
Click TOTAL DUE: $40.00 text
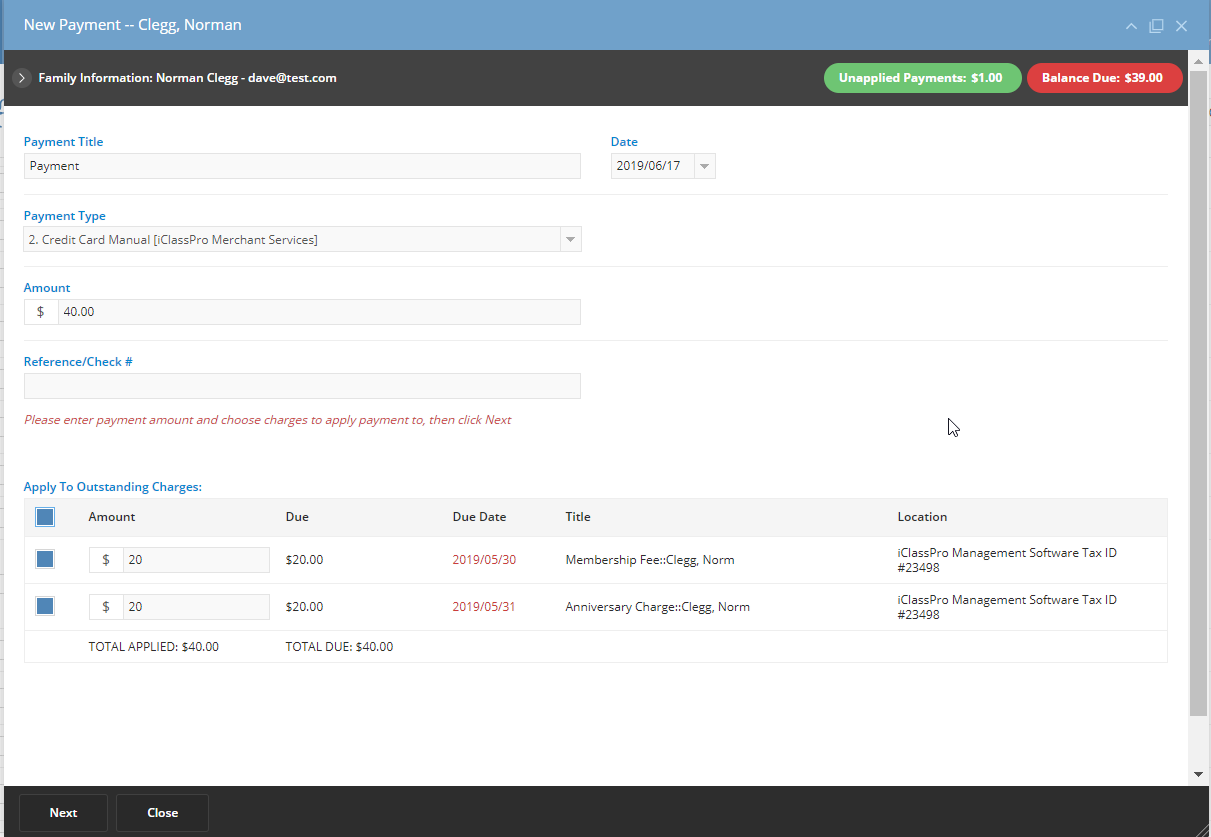(339, 647)
